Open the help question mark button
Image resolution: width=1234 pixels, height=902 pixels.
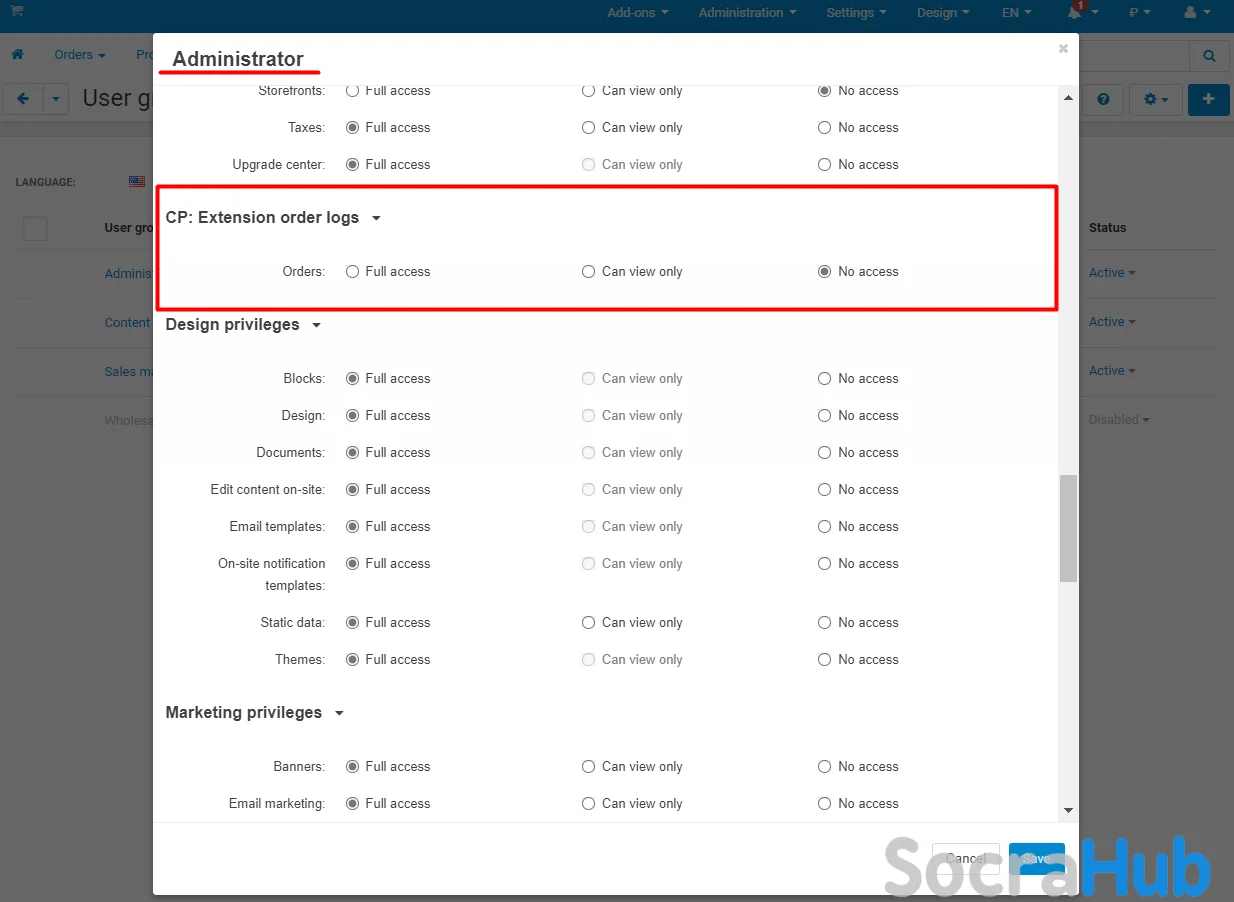point(1104,100)
